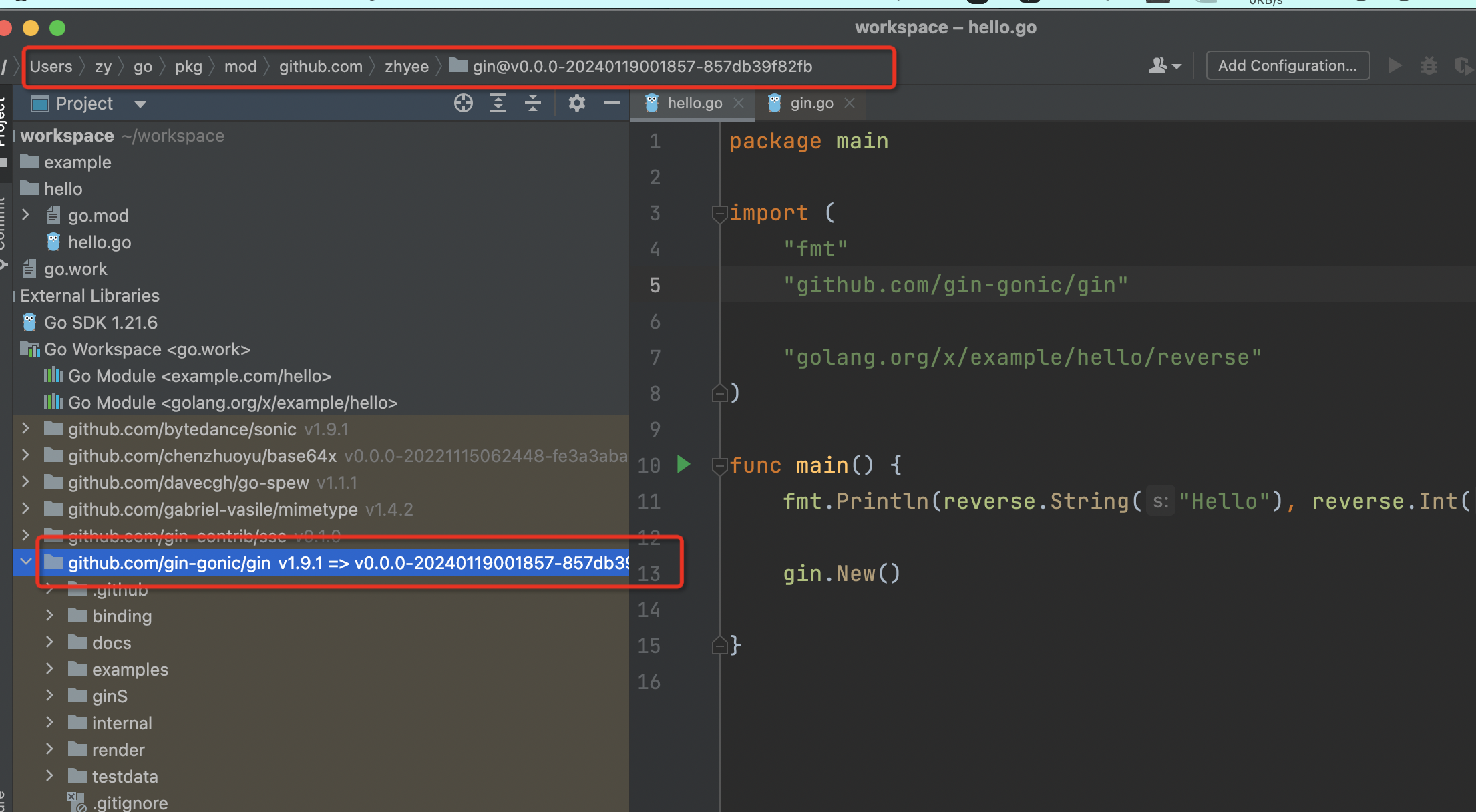
Task: Click the zhyee breadcrumb
Action: 407,67
